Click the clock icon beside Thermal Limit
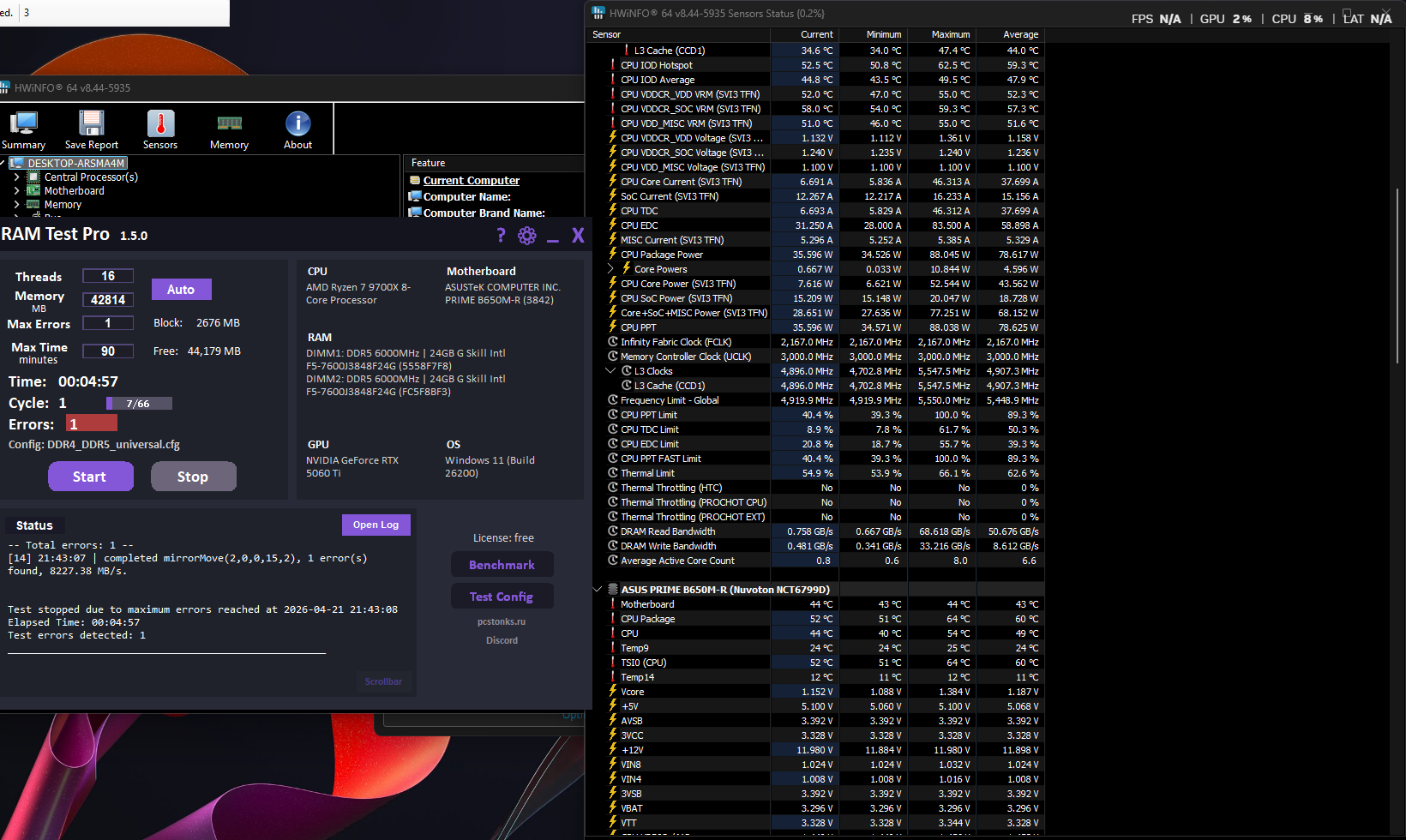 pos(613,473)
